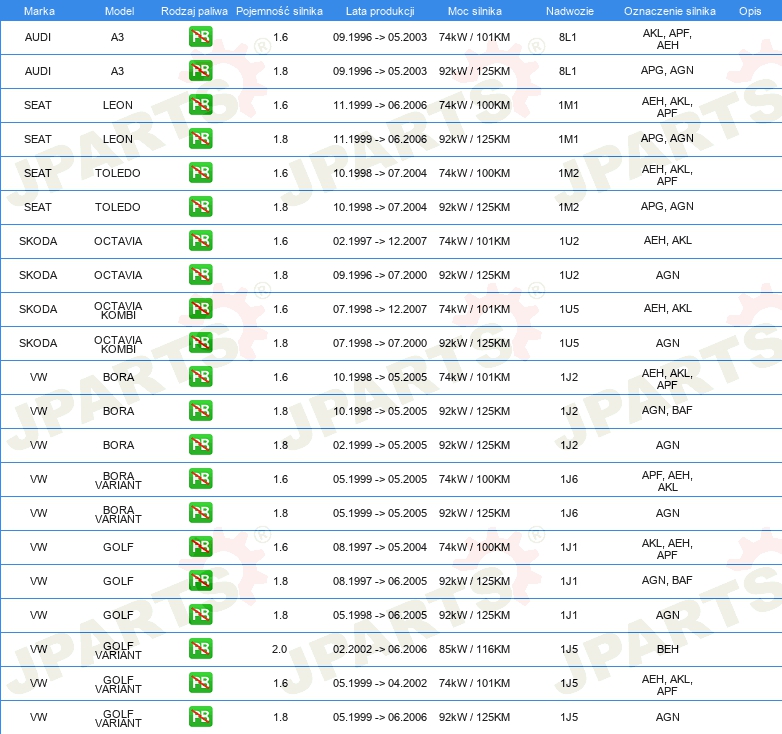This screenshot has width=782, height=734.
Task: Click the AUDI brand cell in the 1.8 row
Action: pyautogui.click(x=38, y=71)
